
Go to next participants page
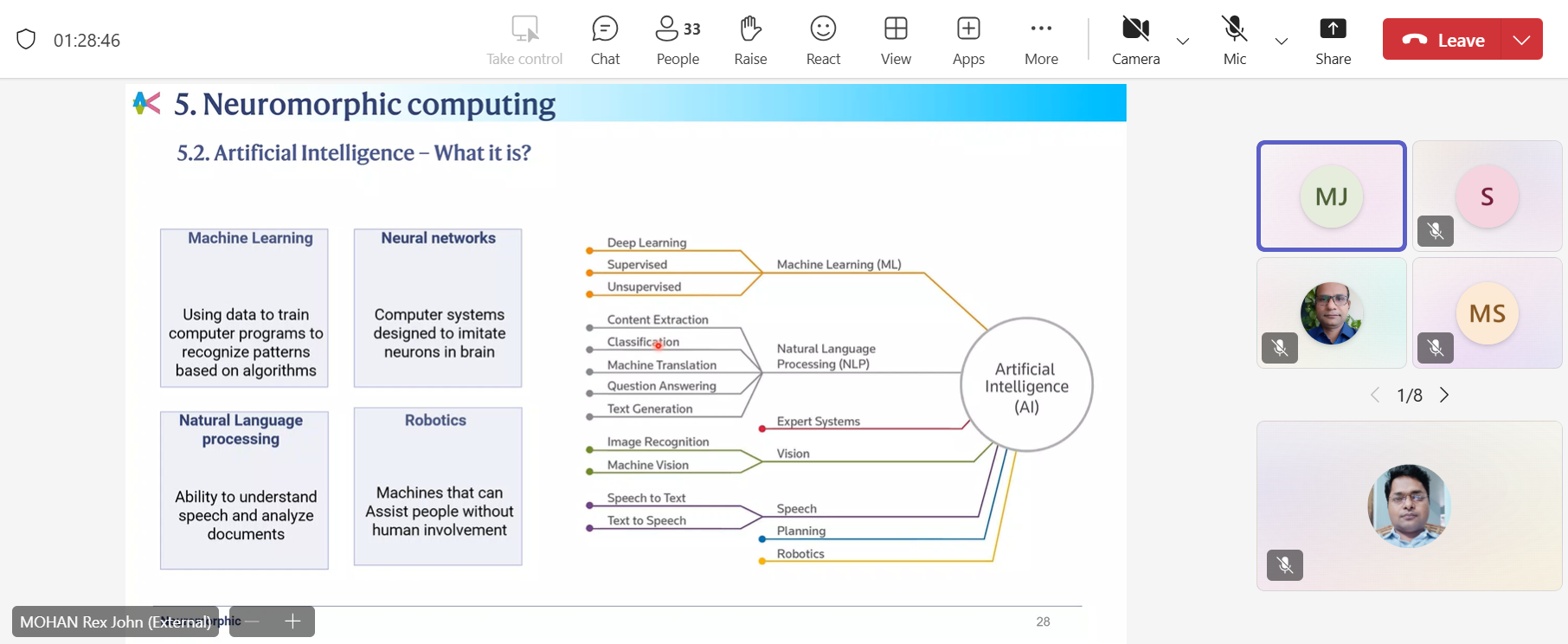1444,396
